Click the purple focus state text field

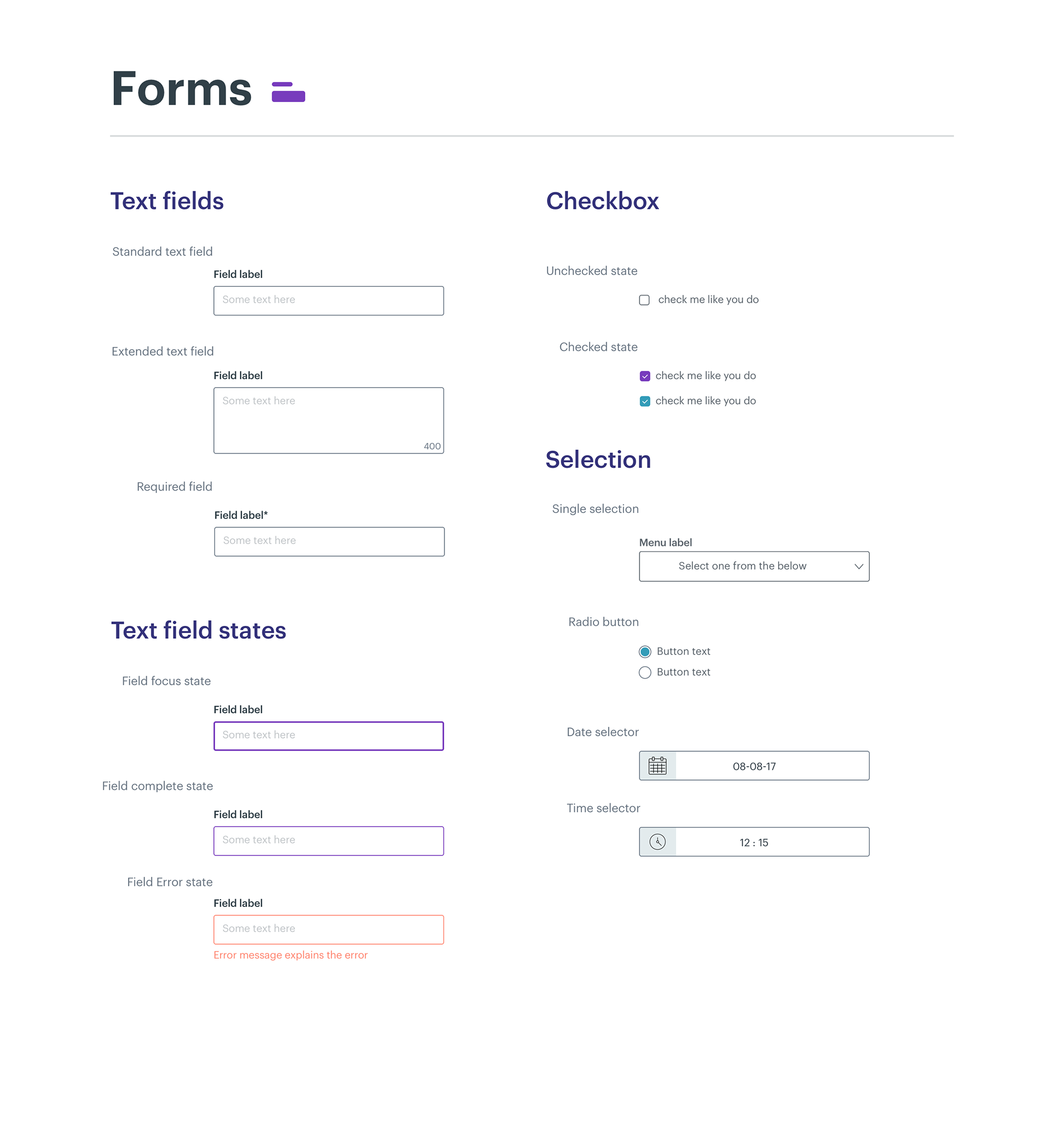(328, 736)
